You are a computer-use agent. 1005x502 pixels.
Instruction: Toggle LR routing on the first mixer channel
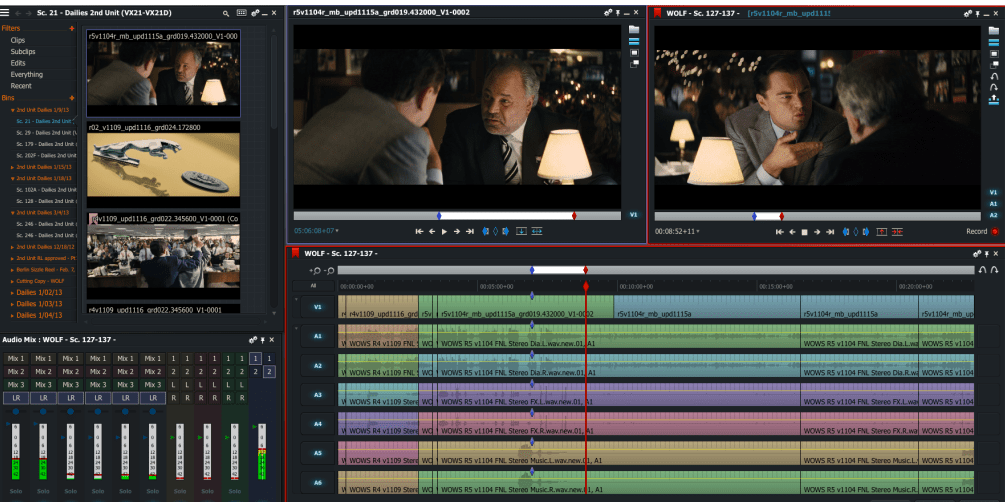click(x=15, y=397)
